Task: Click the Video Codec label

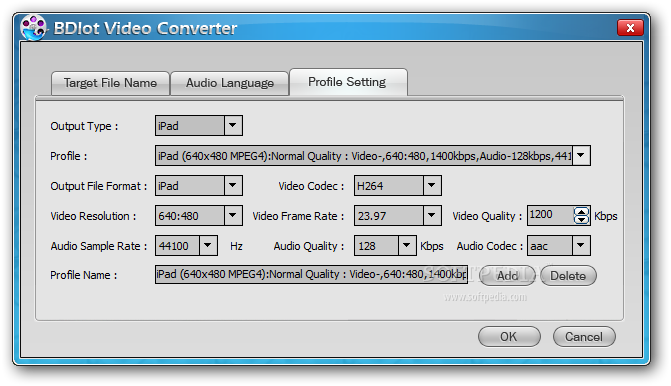Action: 311,187
